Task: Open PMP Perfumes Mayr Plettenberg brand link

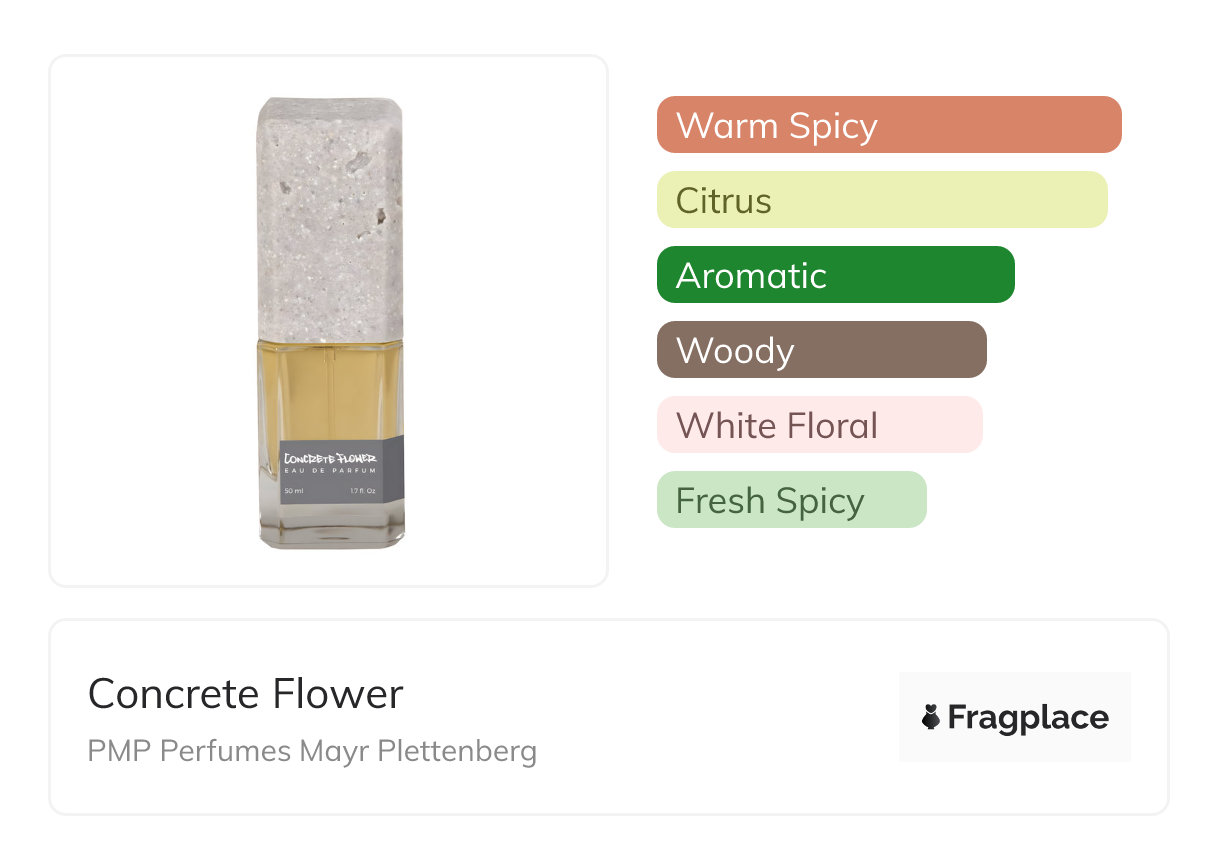Action: pyautogui.click(x=312, y=751)
